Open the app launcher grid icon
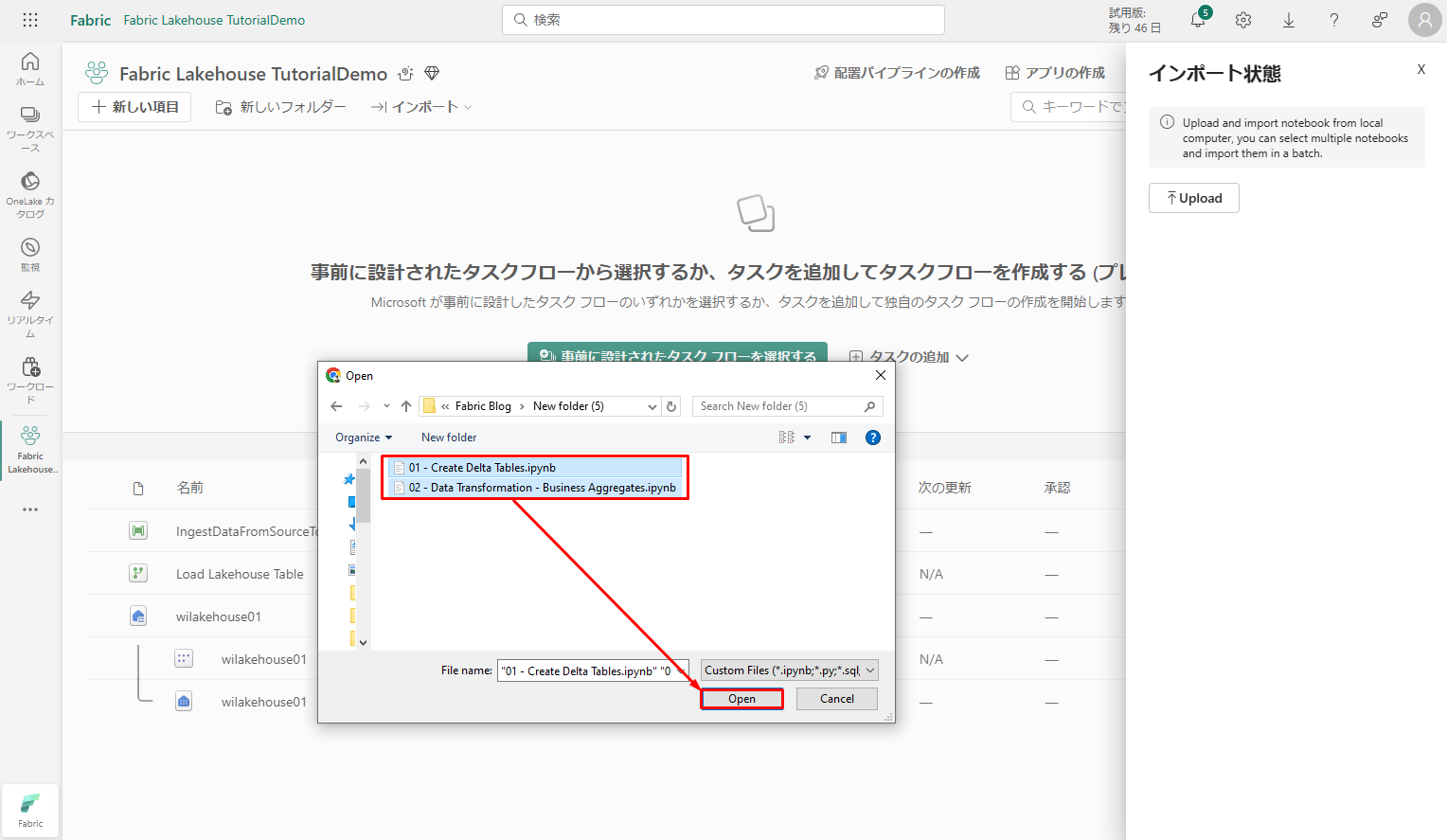 click(x=30, y=20)
